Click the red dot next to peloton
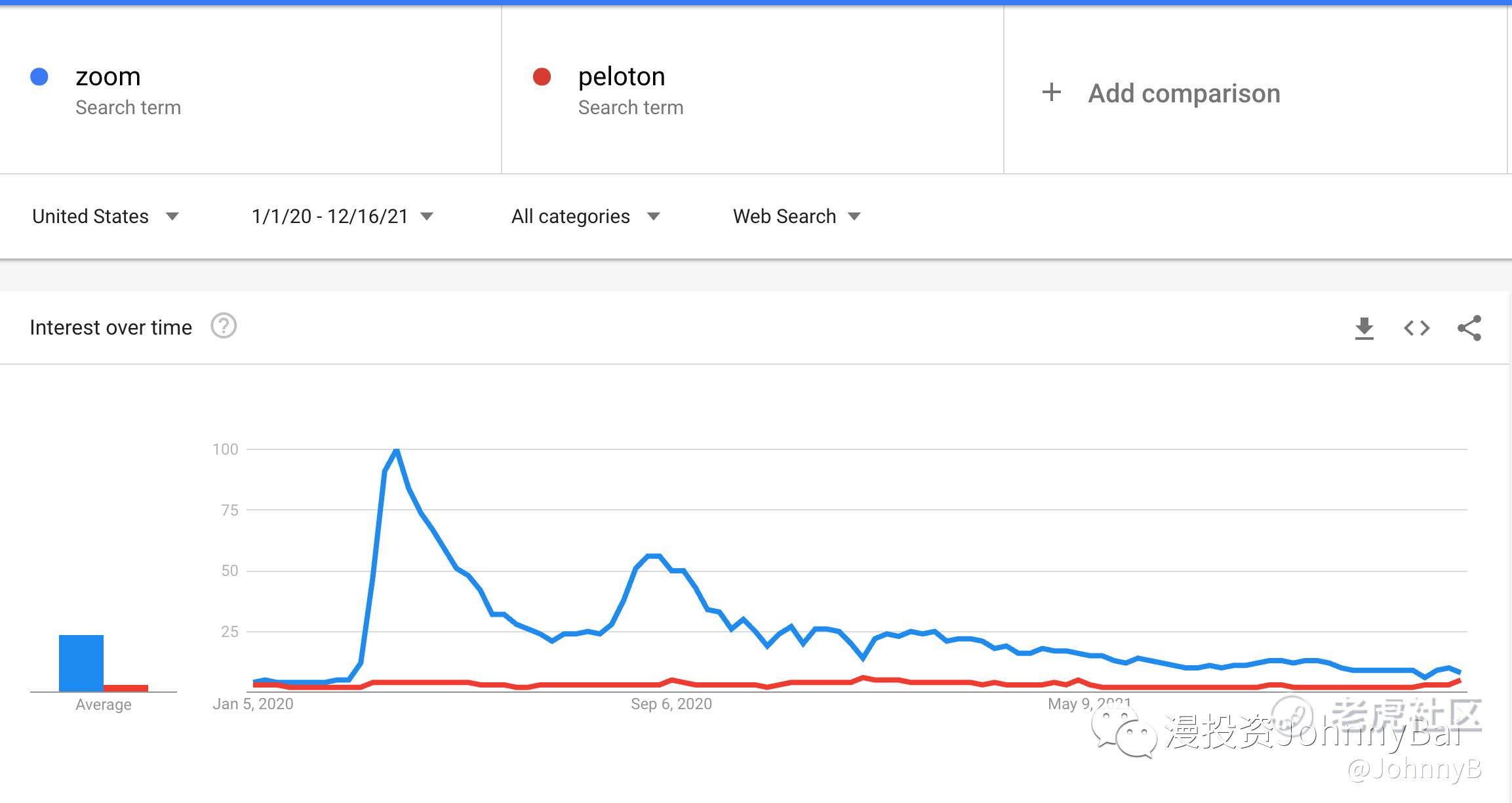 point(542,77)
